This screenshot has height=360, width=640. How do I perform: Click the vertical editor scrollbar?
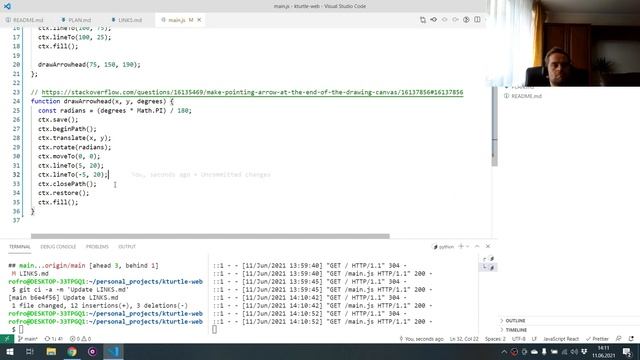click(x=494, y=126)
